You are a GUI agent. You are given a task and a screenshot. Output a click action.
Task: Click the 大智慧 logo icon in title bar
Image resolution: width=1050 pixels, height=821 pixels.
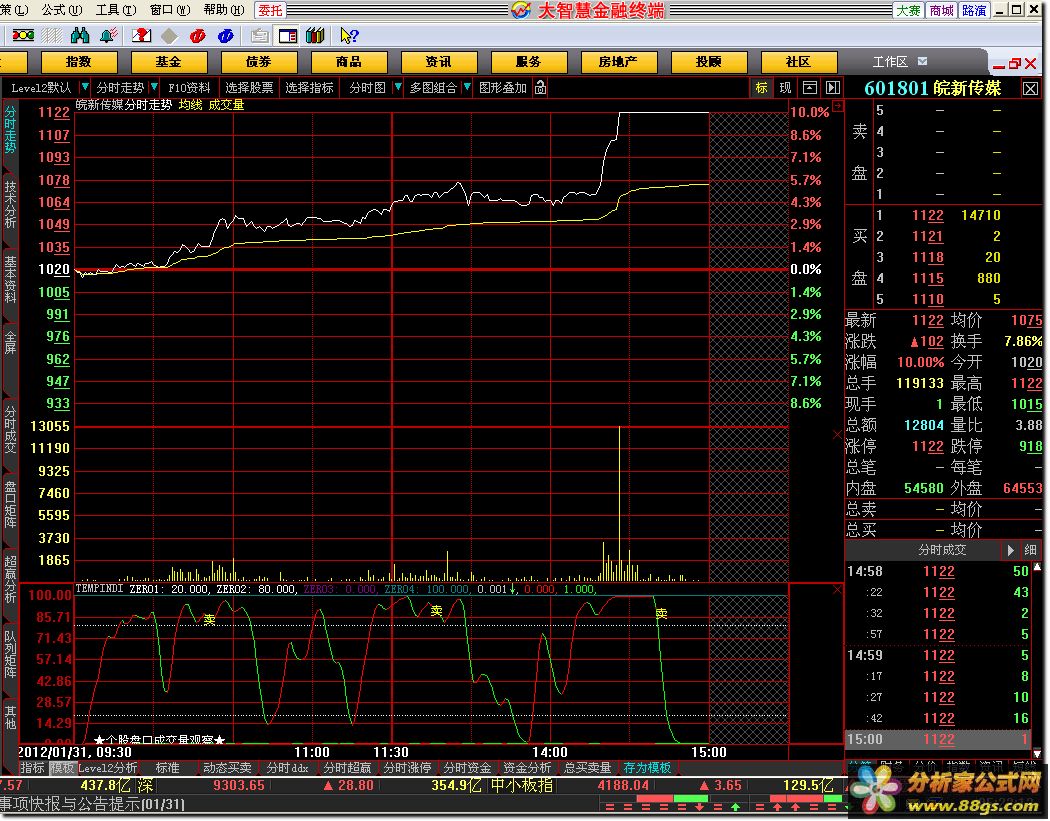pyautogui.click(x=521, y=10)
